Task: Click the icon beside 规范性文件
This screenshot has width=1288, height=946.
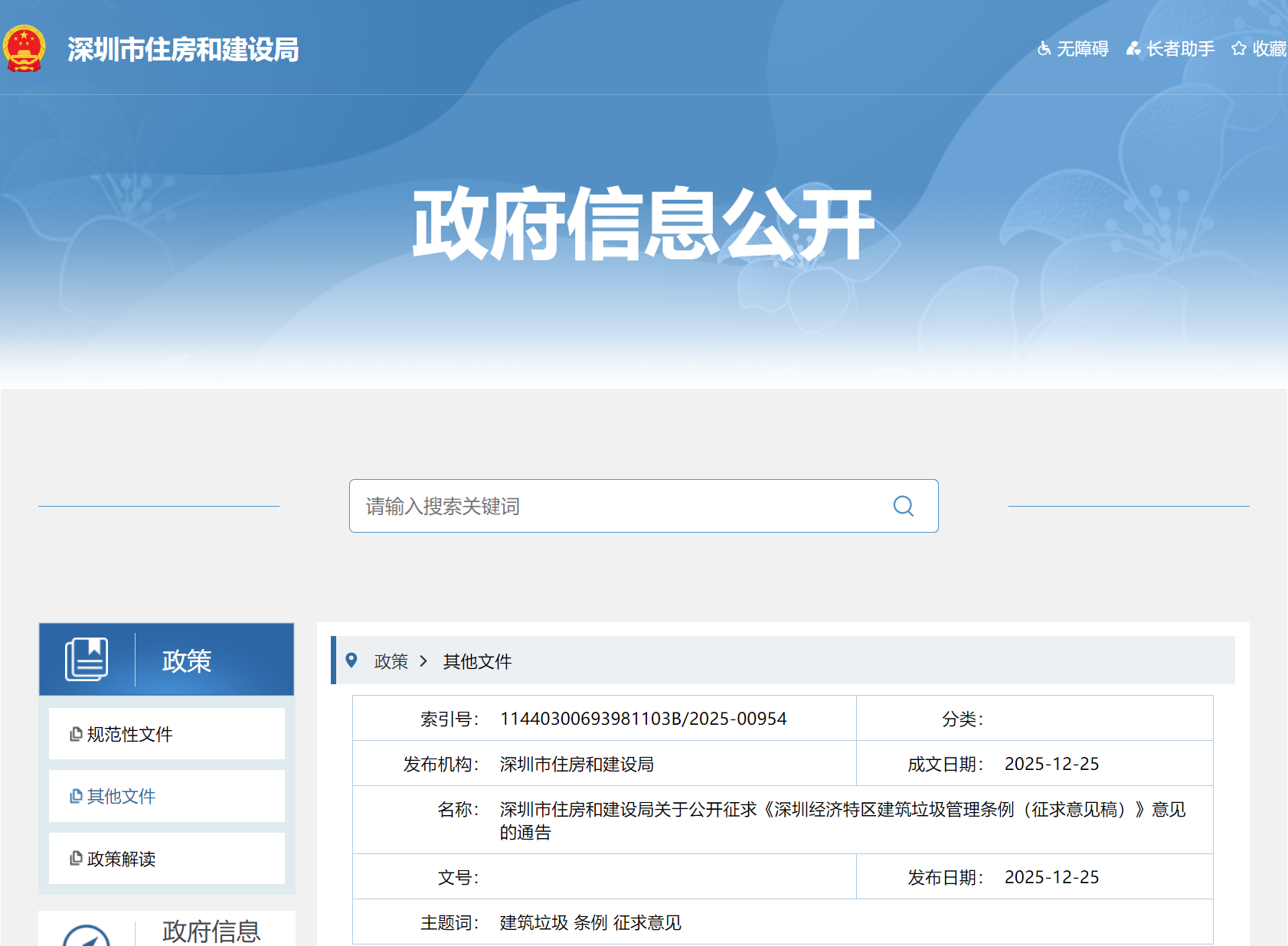Action: (x=76, y=734)
